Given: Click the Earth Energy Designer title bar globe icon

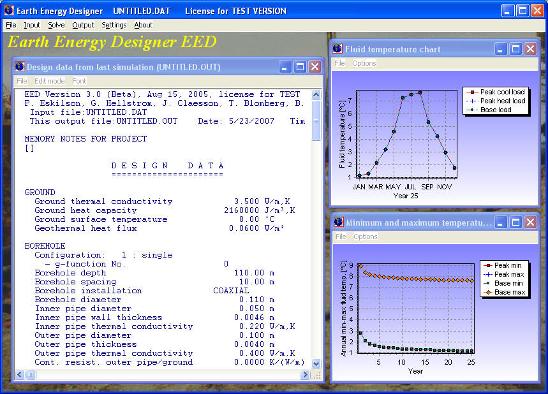Looking at the screenshot, I should pos(9,10).
